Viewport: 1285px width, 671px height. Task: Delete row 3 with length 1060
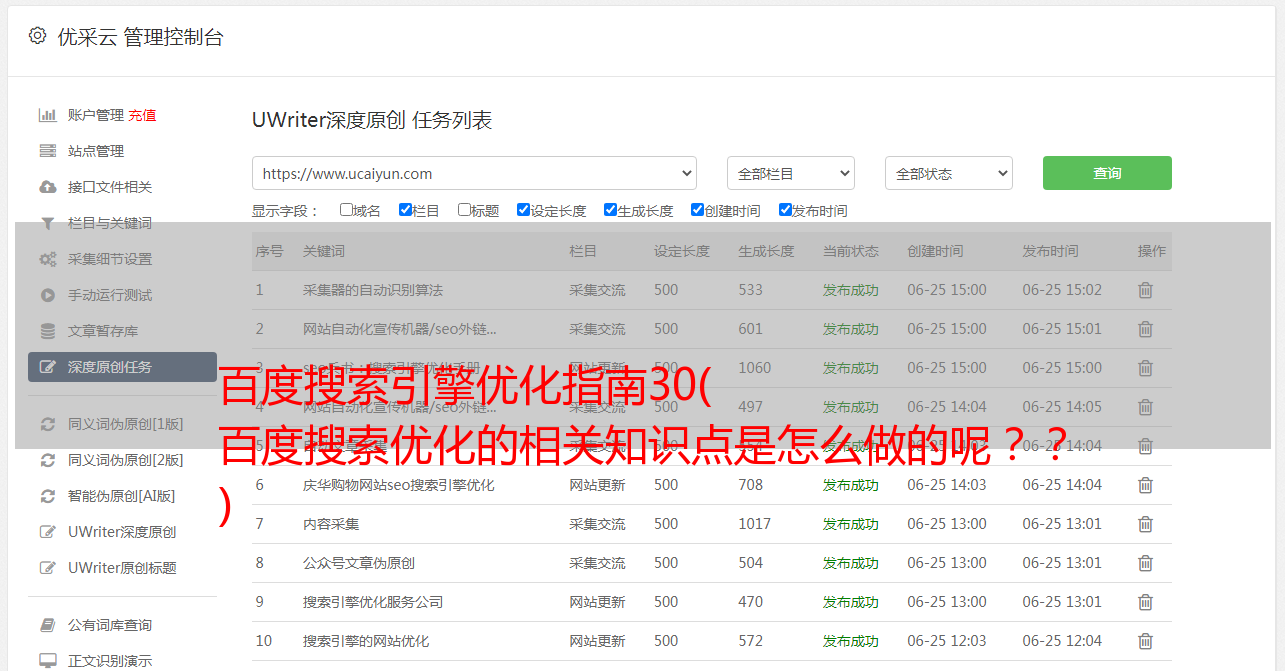[1146, 368]
